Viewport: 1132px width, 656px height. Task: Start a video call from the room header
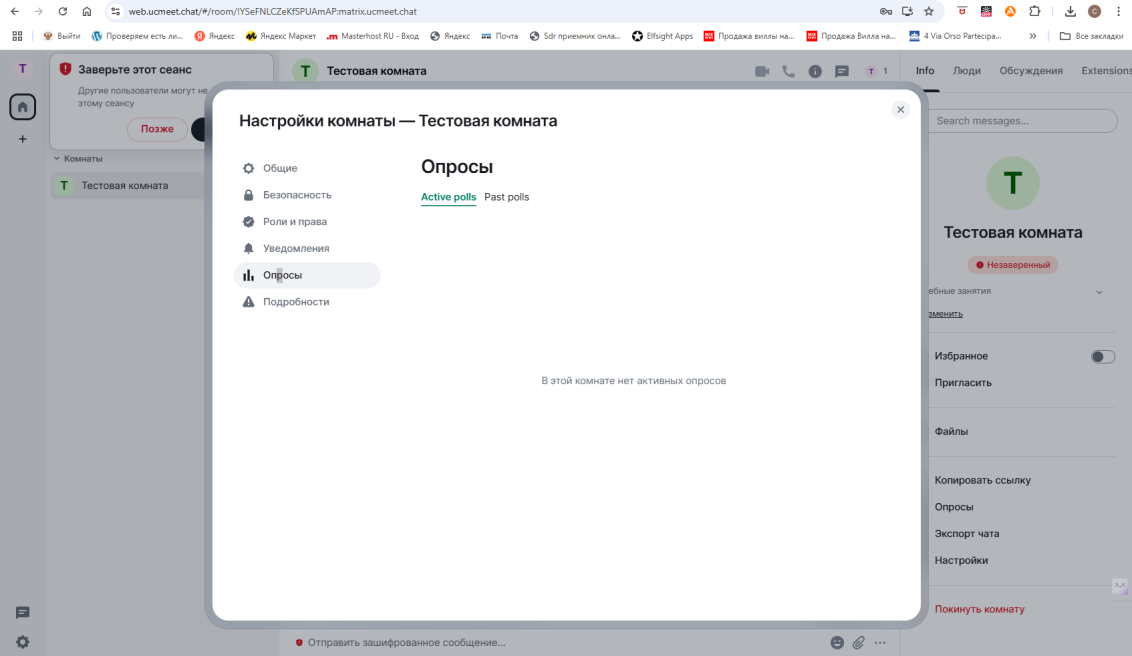pos(762,71)
